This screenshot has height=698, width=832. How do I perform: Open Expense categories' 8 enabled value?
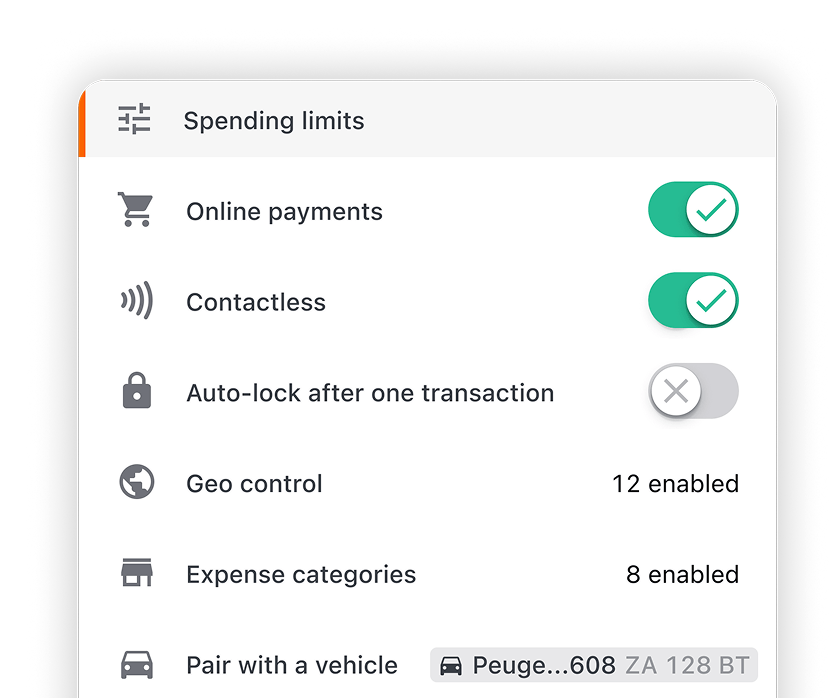(682, 574)
